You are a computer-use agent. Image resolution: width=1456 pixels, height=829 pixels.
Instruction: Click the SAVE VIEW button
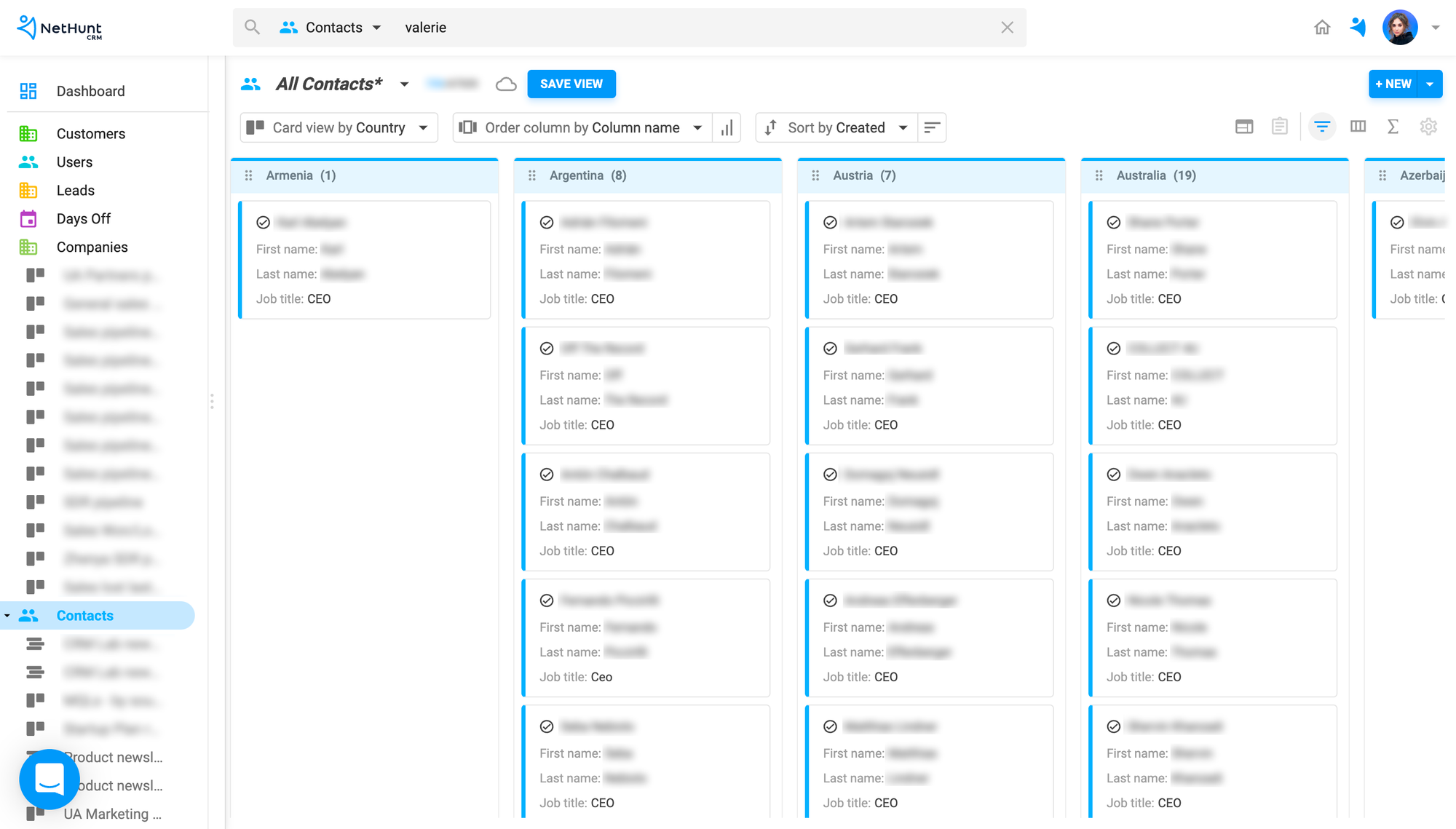pyautogui.click(x=571, y=83)
